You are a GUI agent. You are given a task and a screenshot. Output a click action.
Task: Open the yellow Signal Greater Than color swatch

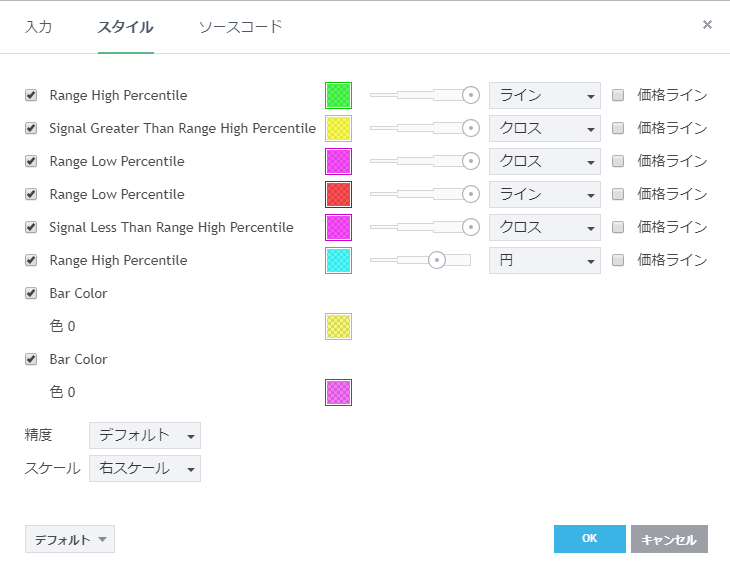pos(338,129)
